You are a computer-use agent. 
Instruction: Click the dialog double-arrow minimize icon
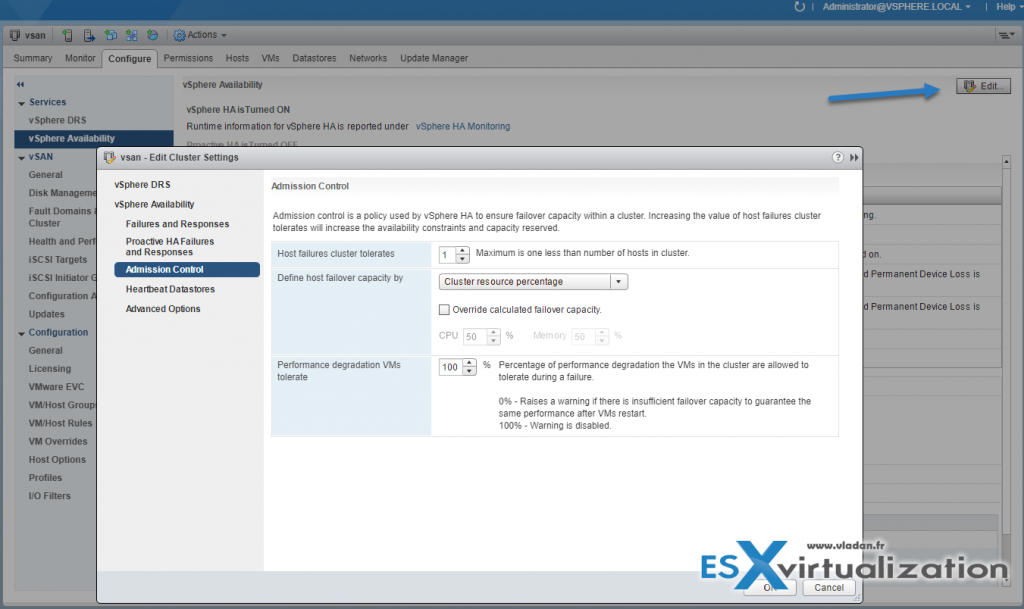coord(854,157)
